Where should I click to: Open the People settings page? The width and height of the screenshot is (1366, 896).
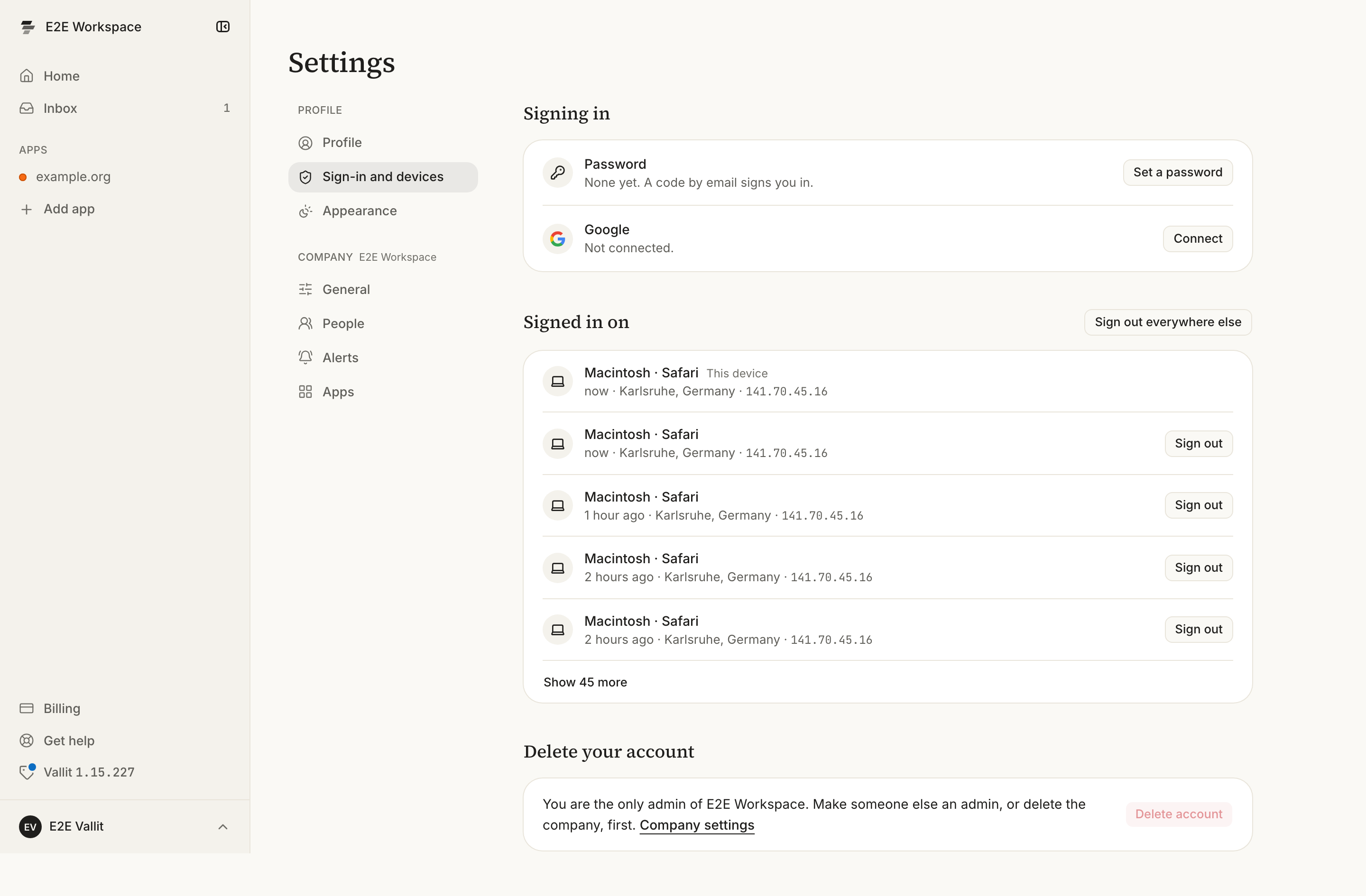(383, 323)
